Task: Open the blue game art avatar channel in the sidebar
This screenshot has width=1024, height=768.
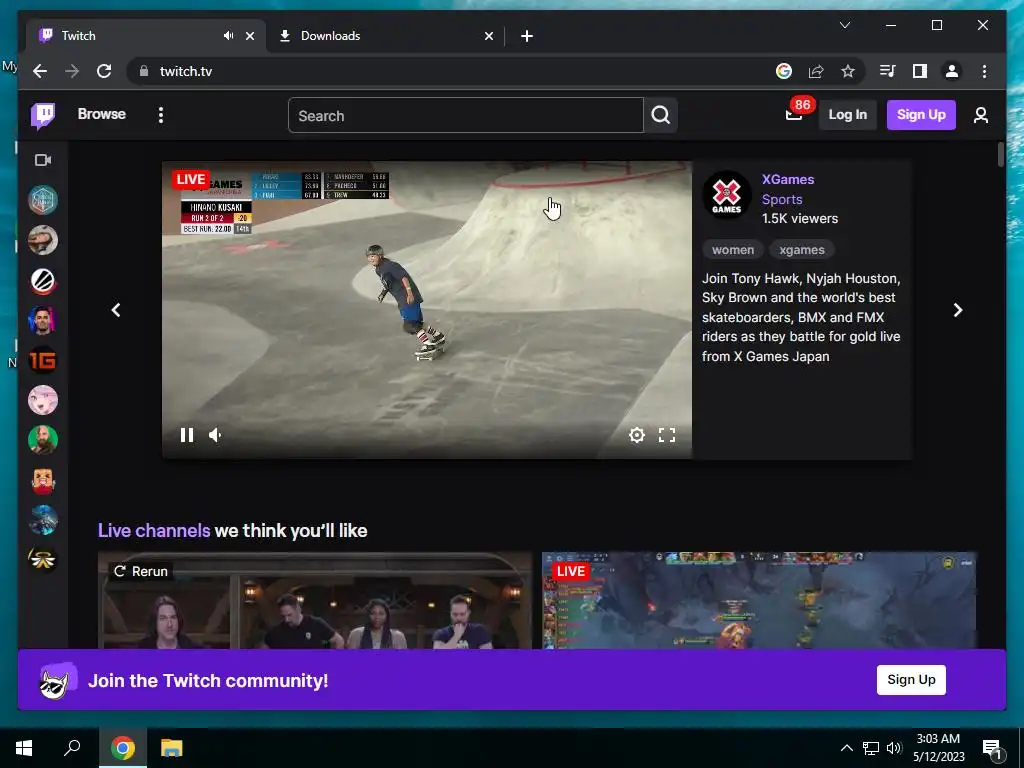Action: [43, 520]
